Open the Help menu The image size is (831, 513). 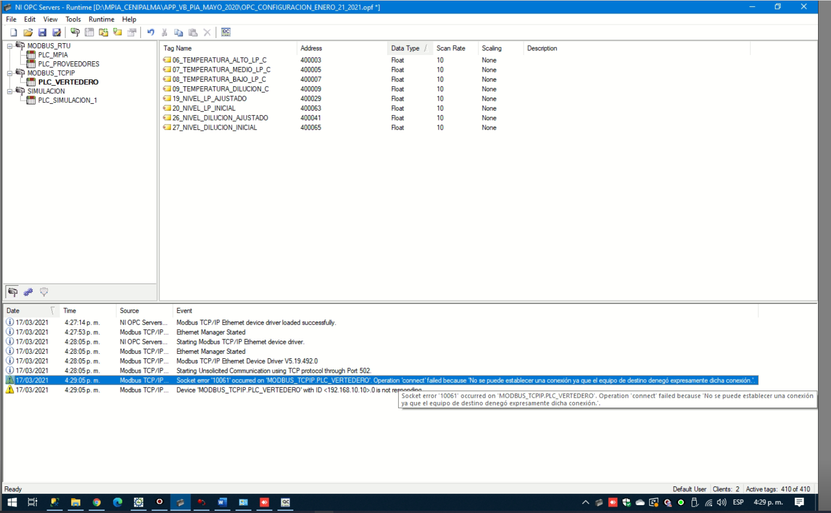[129, 19]
